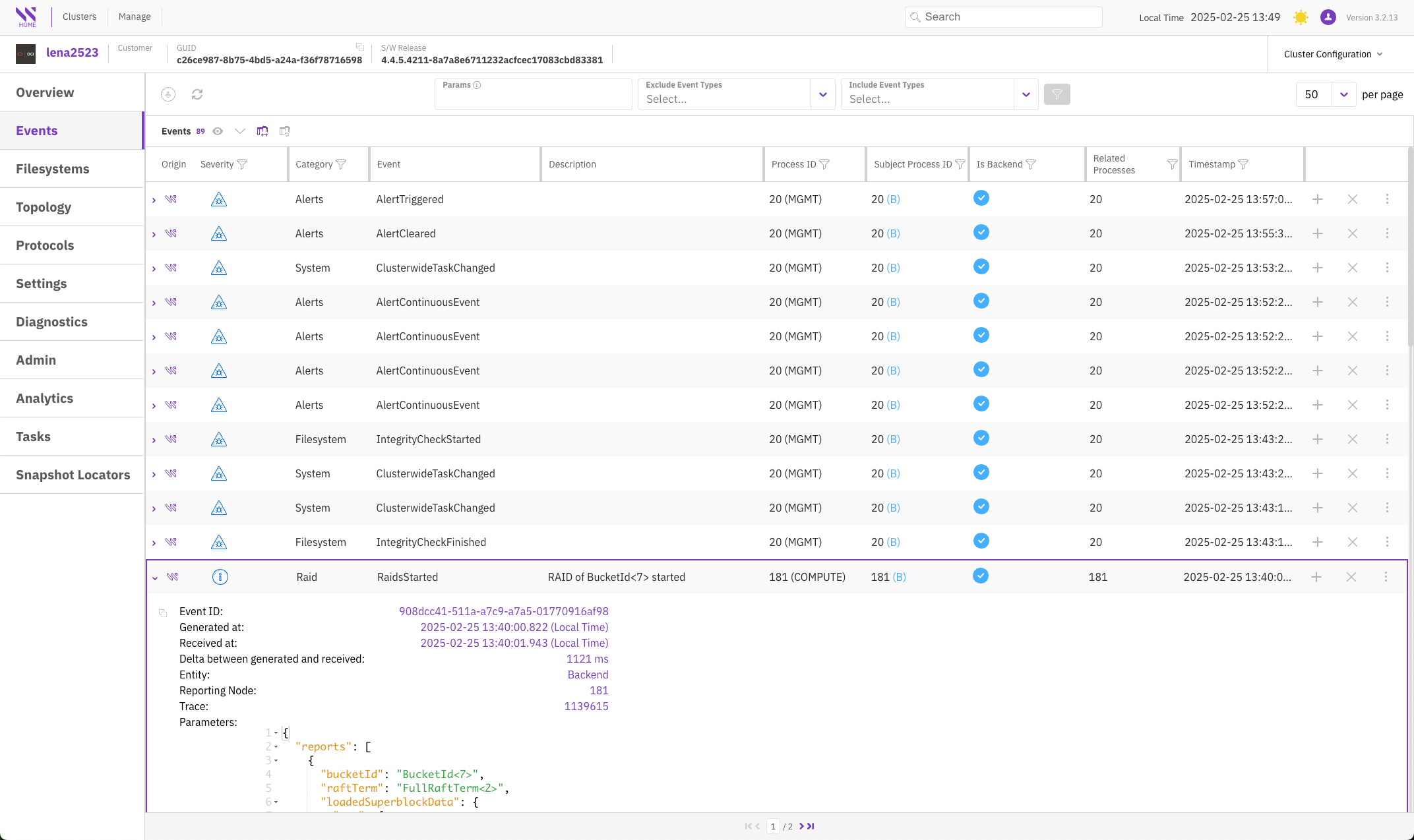Click the auto-fit column widths icon
This screenshot has width=1414, height=840.
pyautogui.click(x=262, y=131)
